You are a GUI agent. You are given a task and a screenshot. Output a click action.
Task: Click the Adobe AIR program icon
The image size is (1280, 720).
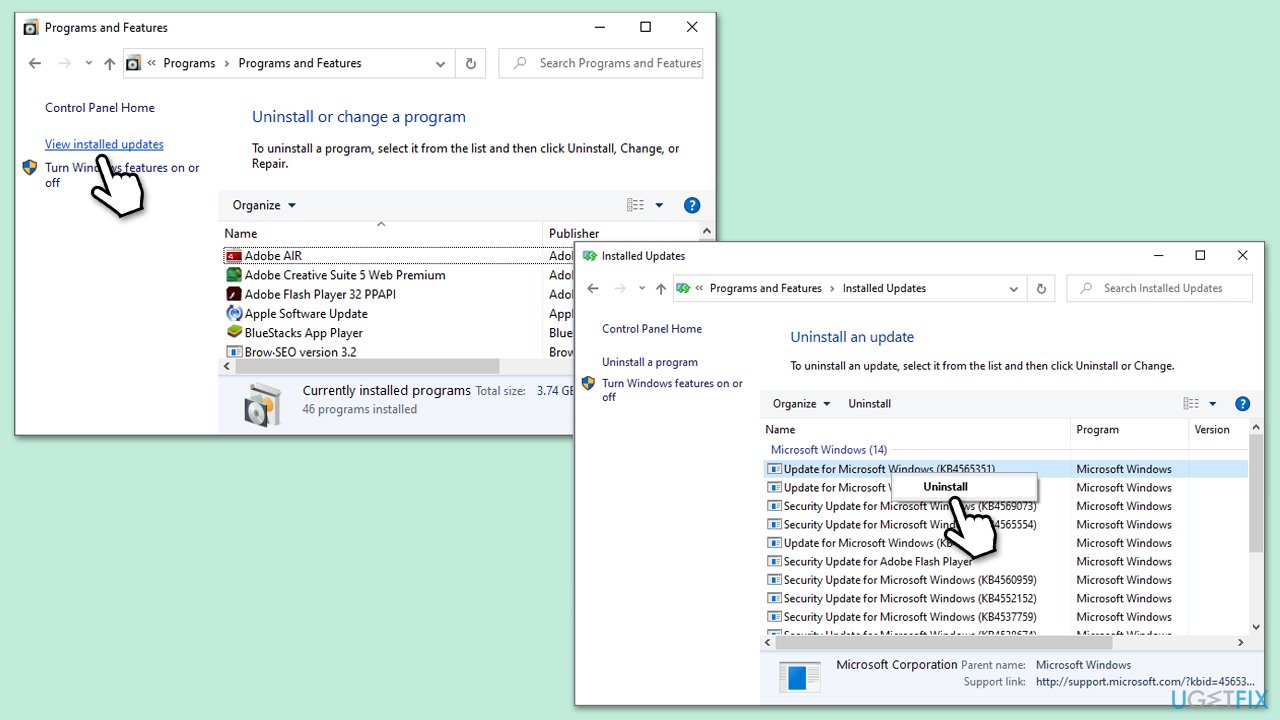231,255
